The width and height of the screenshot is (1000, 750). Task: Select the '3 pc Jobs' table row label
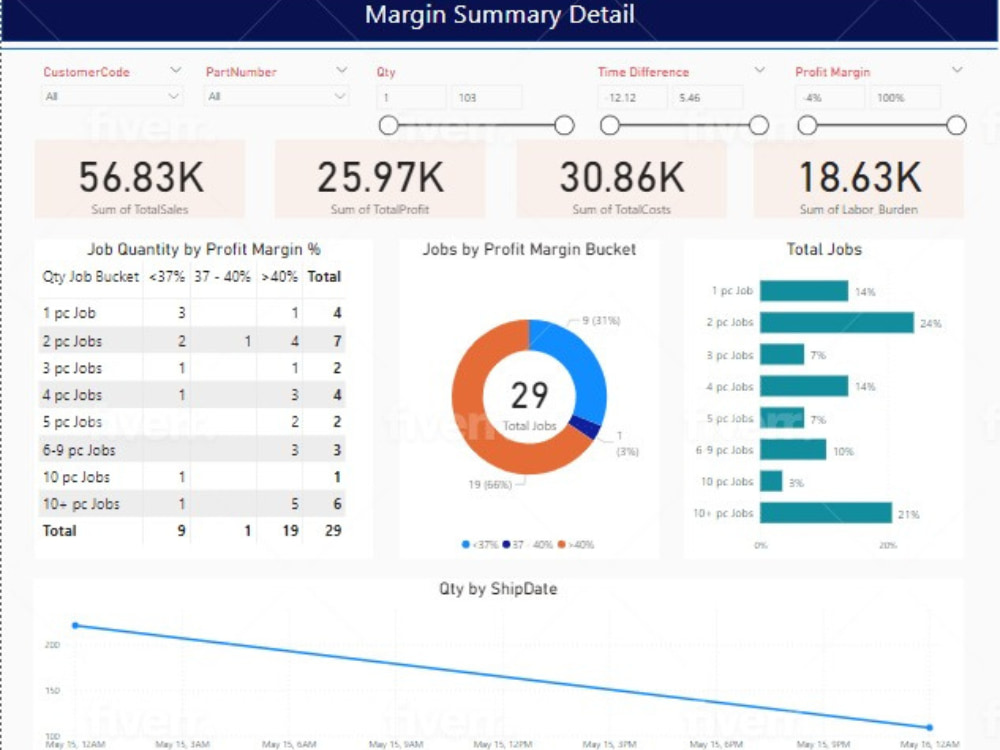[x=72, y=368]
